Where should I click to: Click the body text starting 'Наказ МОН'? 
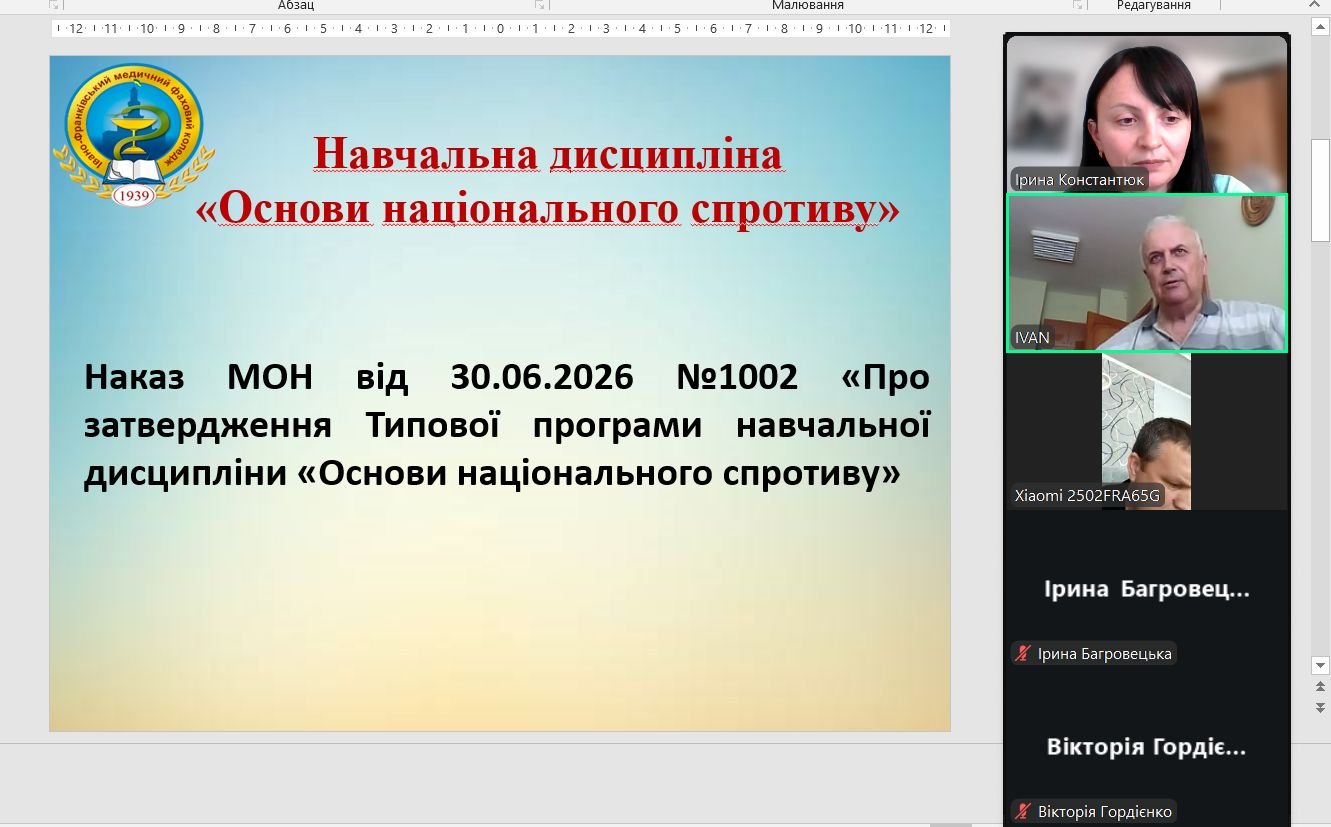(x=507, y=425)
